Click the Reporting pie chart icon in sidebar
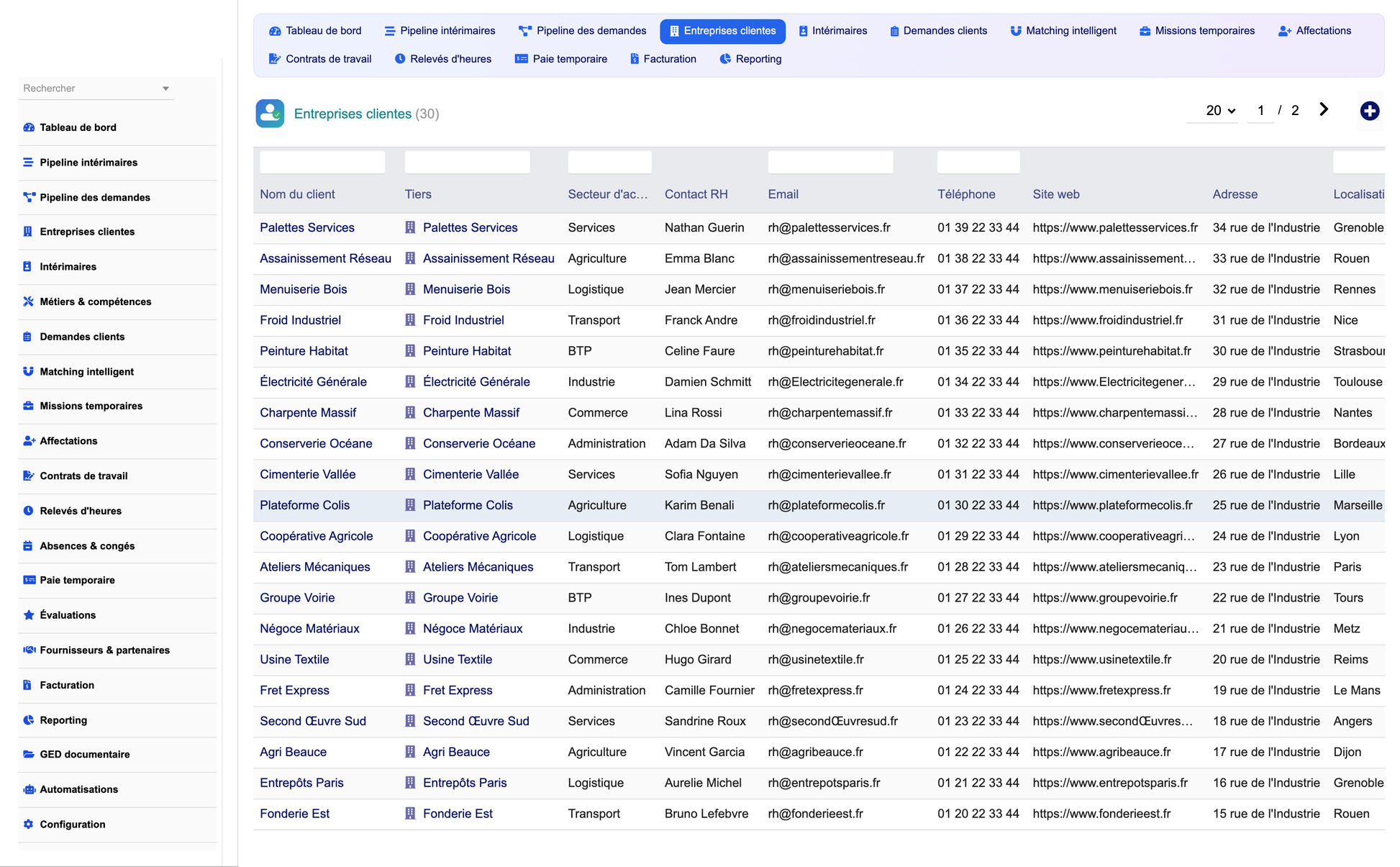 [x=29, y=720]
